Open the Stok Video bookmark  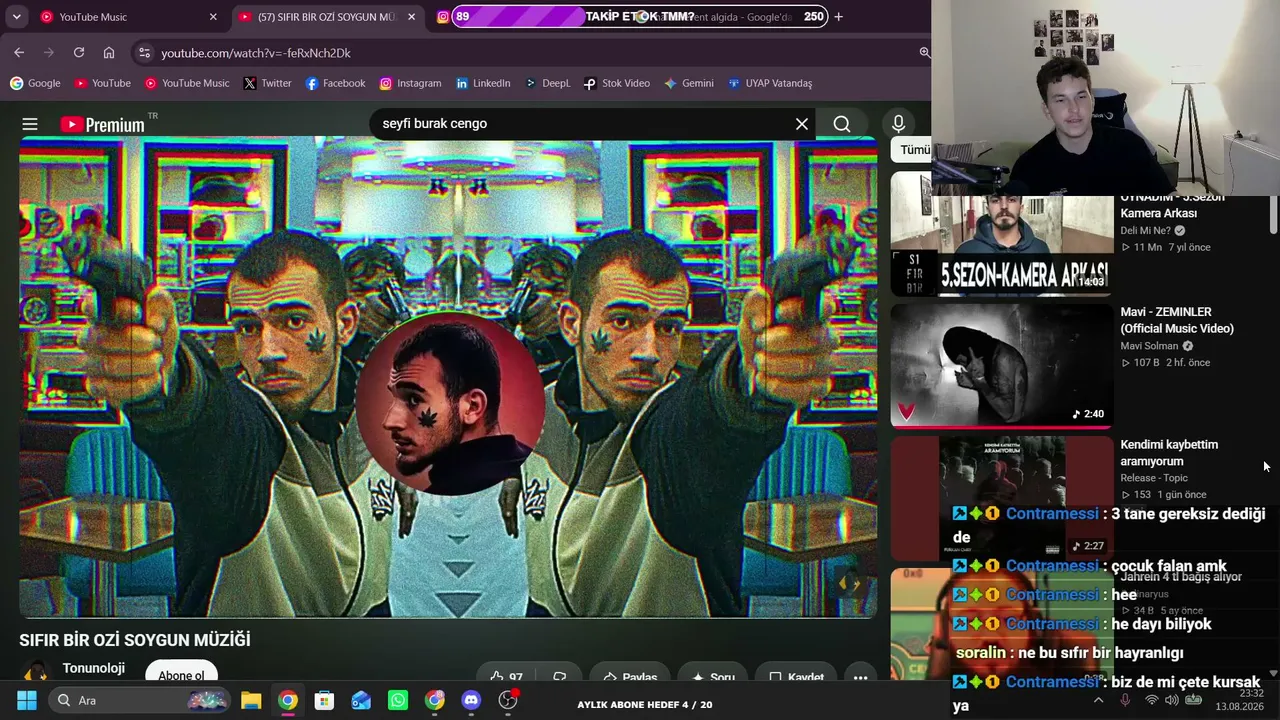click(617, 83)
